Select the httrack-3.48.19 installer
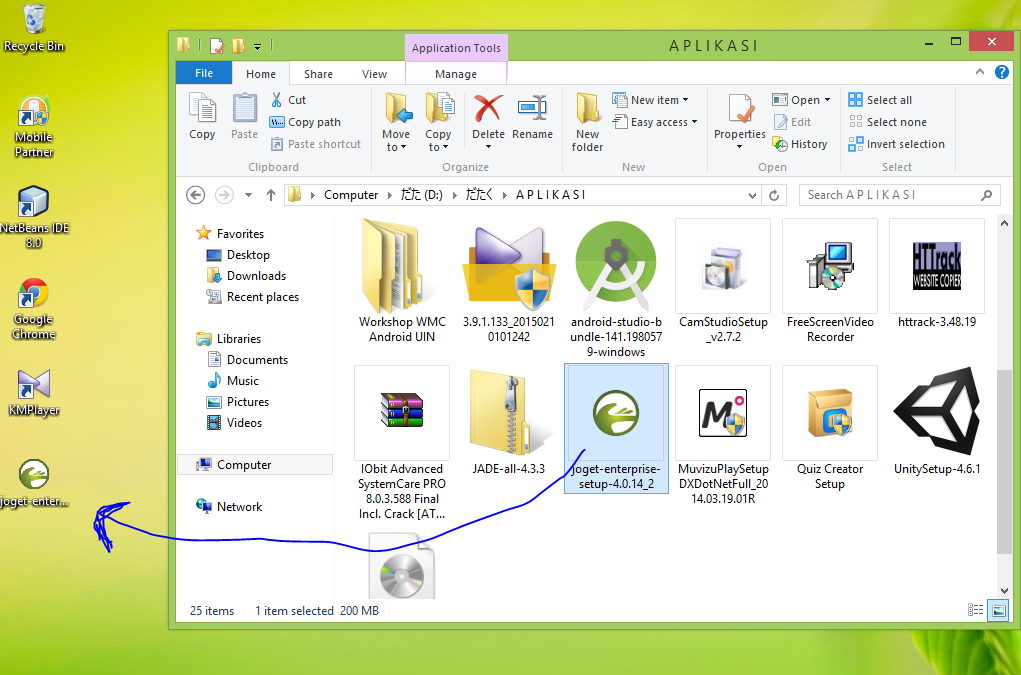This screenshot has width=1021, height=675. (936, 274)
